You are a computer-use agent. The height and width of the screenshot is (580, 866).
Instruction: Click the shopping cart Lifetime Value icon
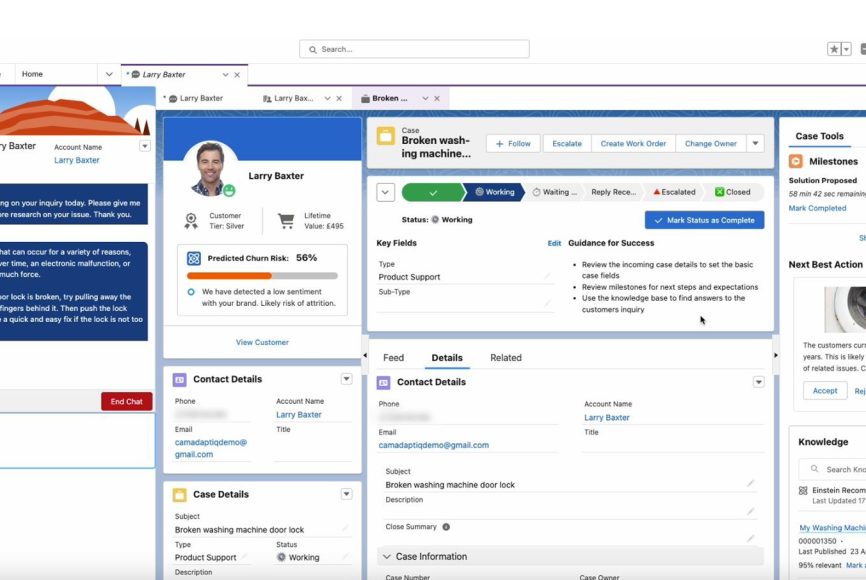(286, 220)
